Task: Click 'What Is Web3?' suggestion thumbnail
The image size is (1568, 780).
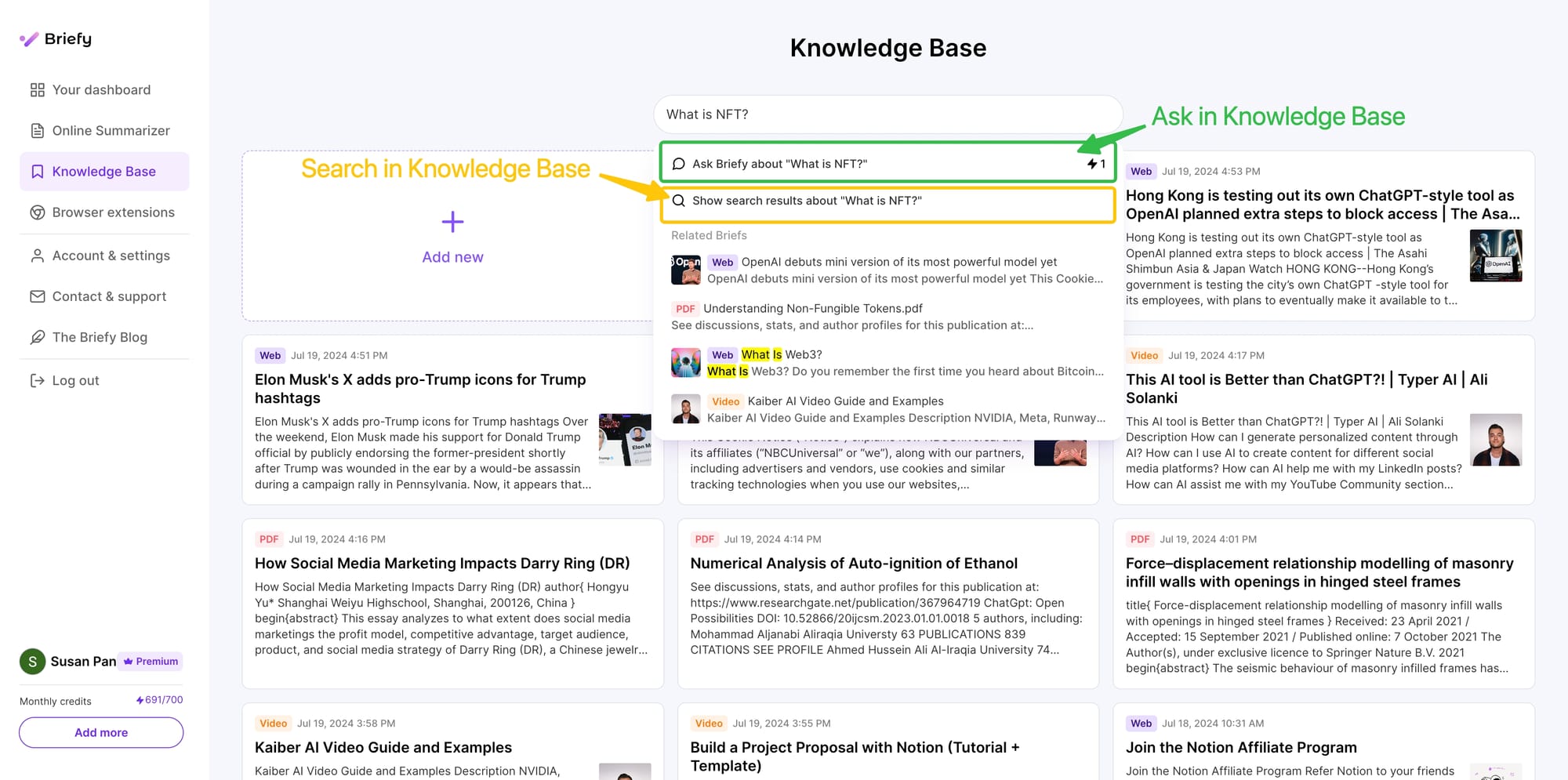Action: (686, 363)
